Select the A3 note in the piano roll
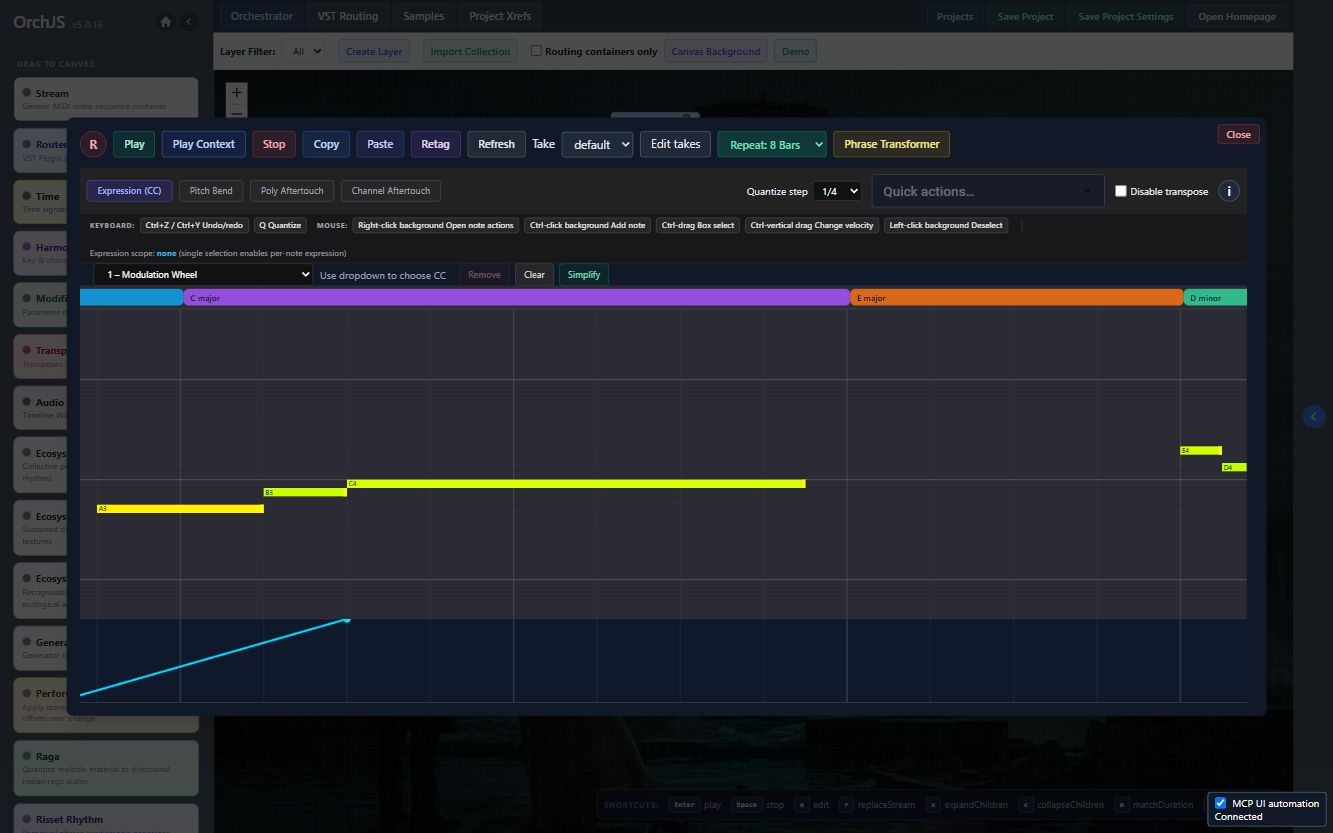 click(x=180, y=509)
